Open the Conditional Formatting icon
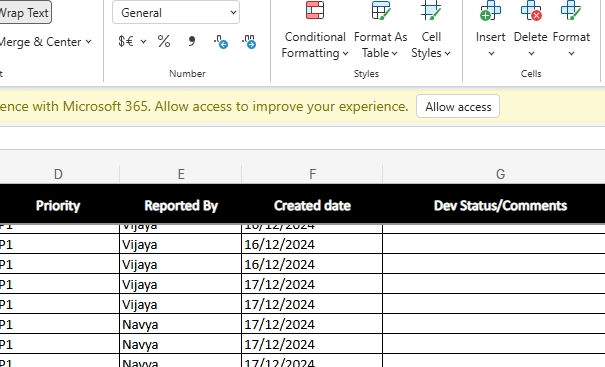 [x=315, y=10]
